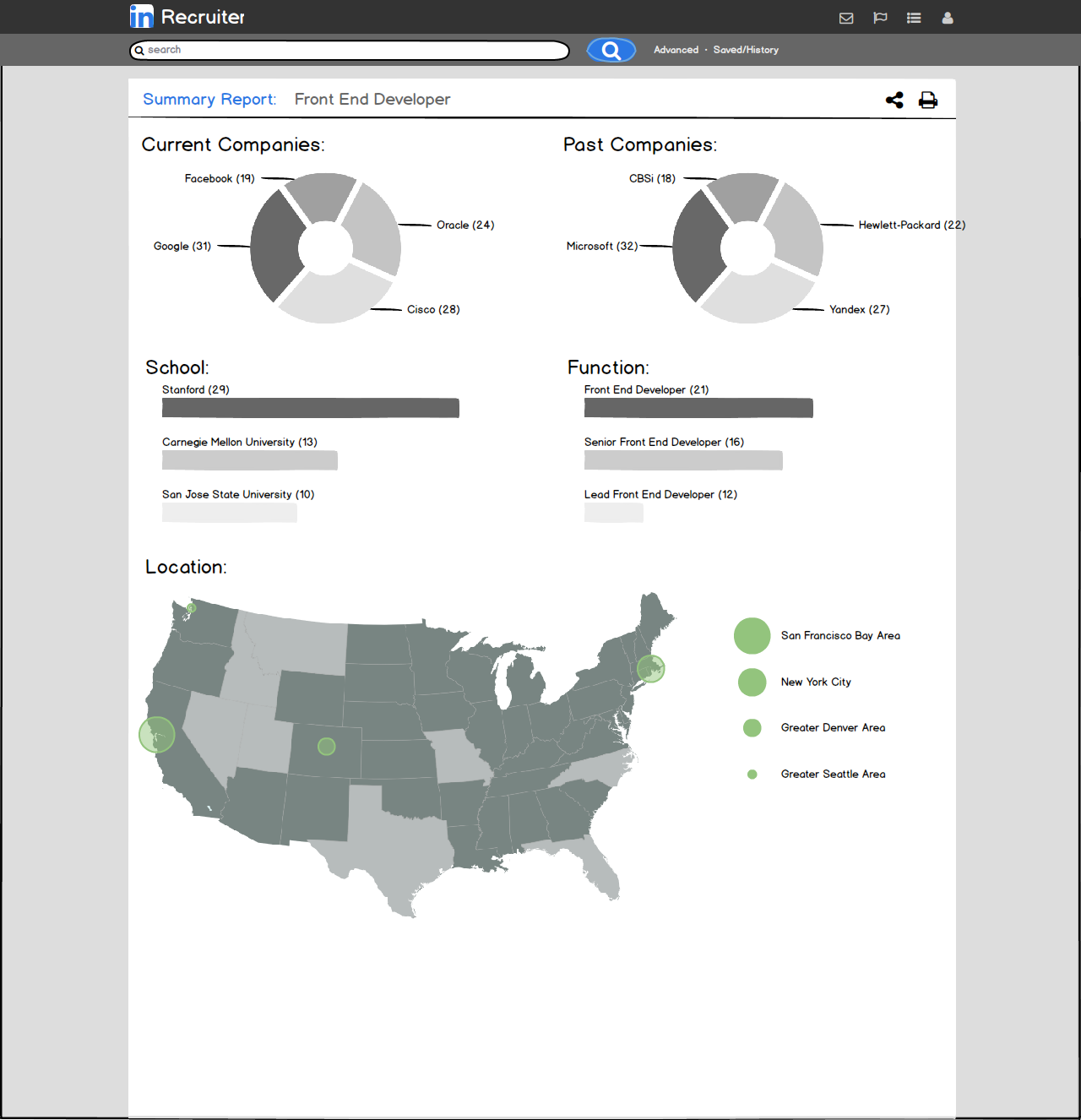Viewport: 1081px width, 1120px height.
Task: Select the Stanford school bar
Action: (311, 408)
